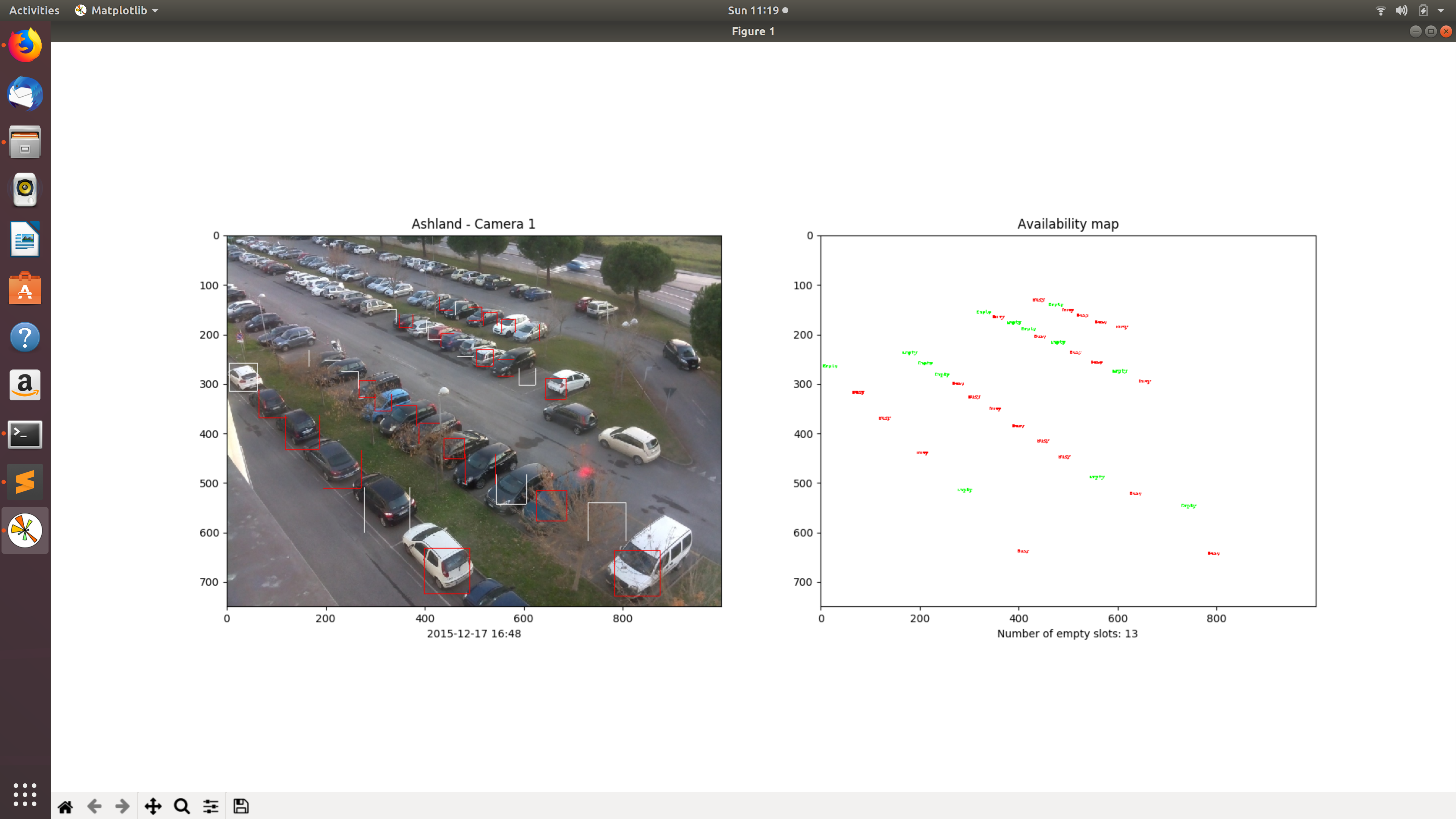Launch Sublime Text from the dock
Image resolution: width=1456 pixels, height=819 pixels.
point(25,482)
